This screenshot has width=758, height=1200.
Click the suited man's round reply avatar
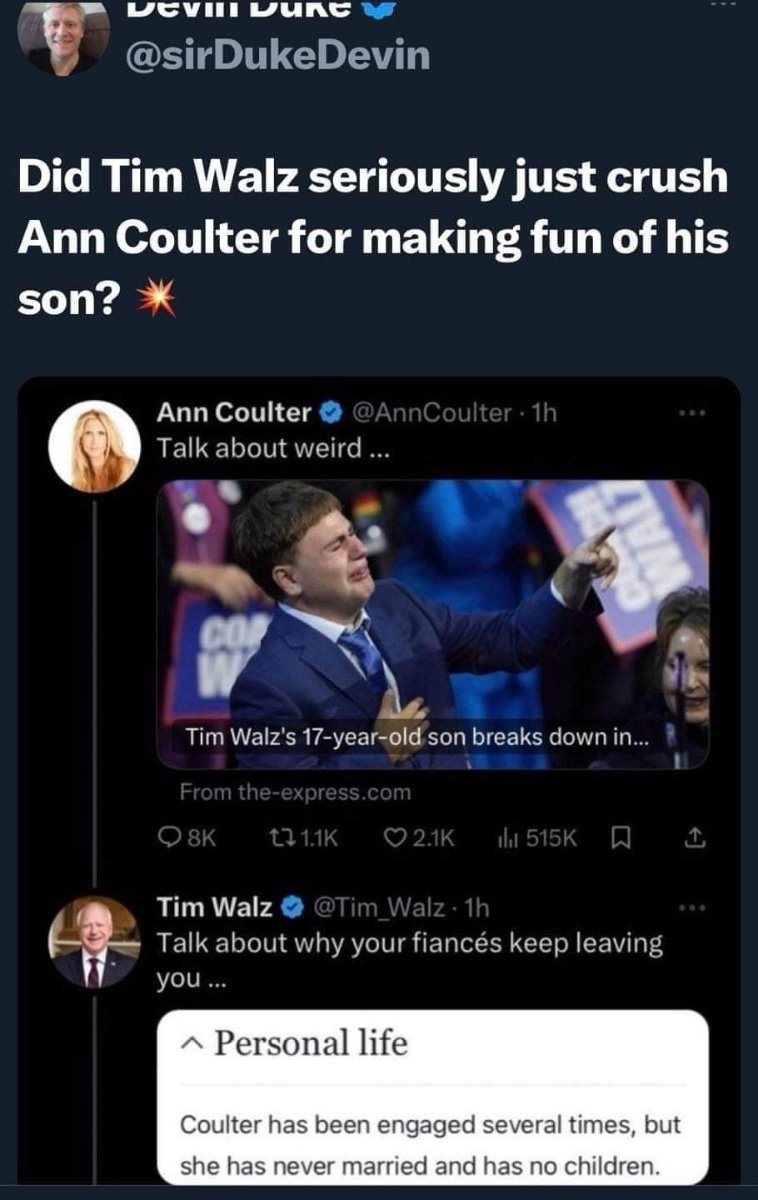[x=93, y=942]
